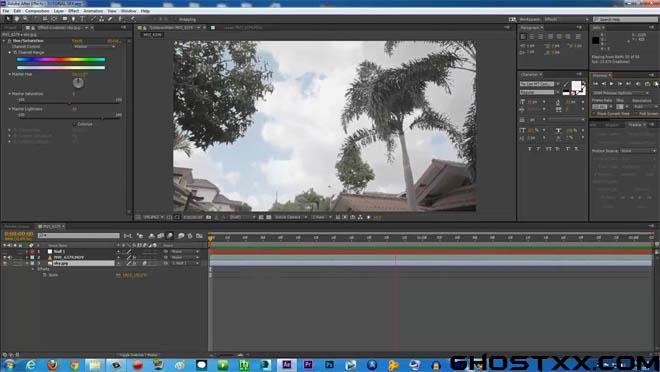Screen dimensions: 660x372
Task: Jump to last frame in Preview panel
Action: [x=628, y=84]
